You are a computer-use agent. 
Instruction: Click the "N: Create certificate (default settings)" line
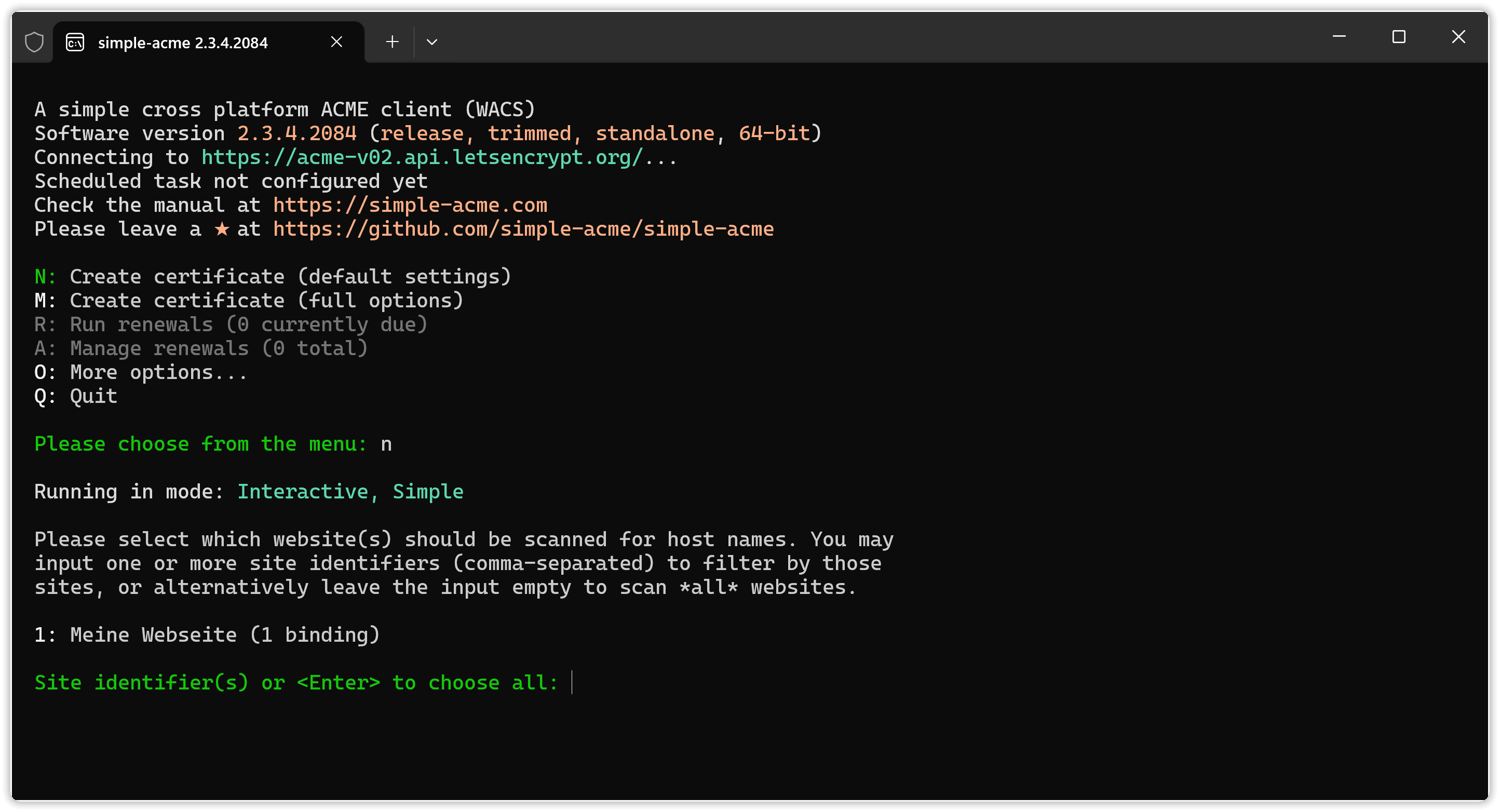coord(273,277)
